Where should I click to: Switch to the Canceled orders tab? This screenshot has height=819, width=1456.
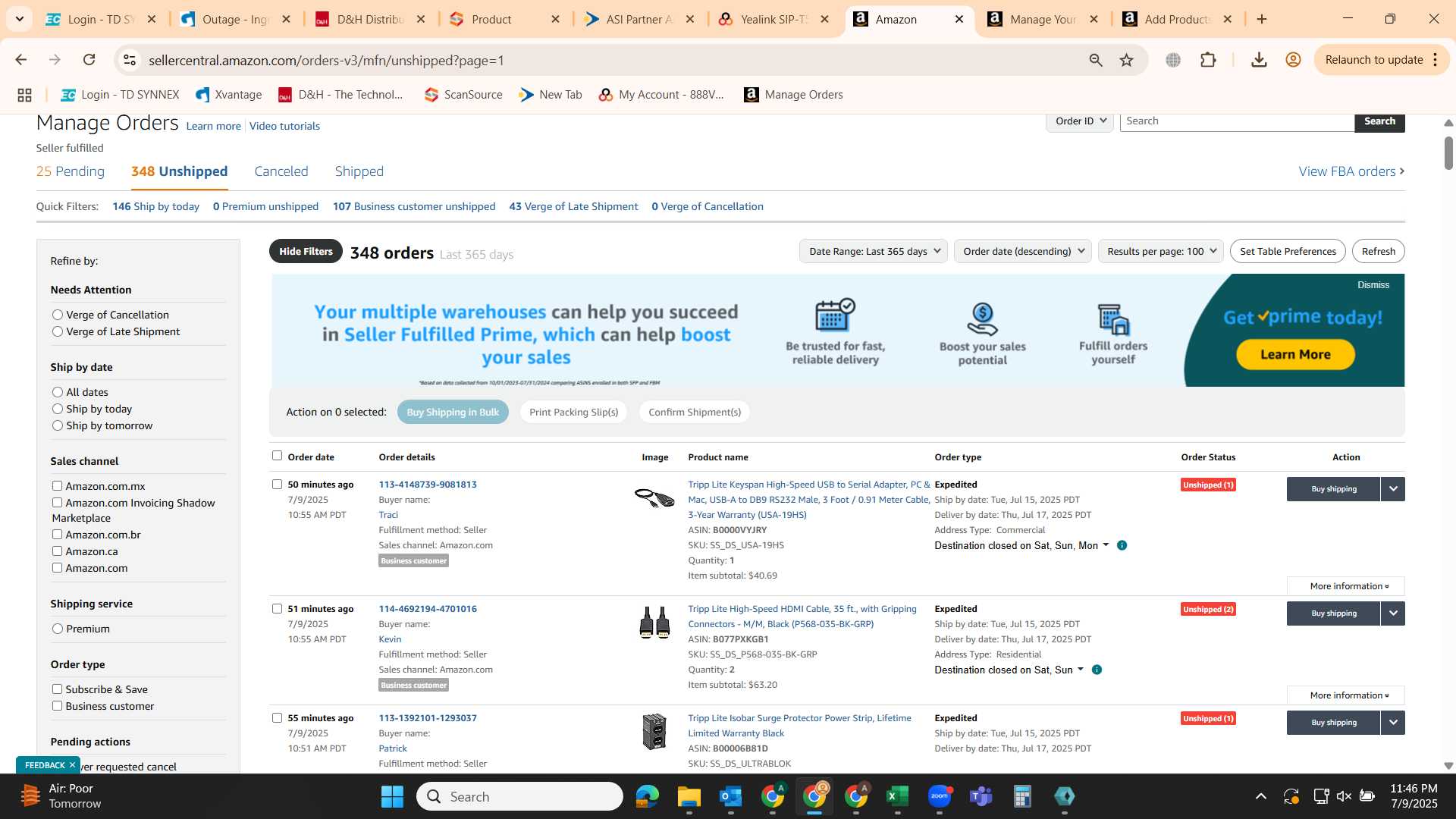(281, 171)
